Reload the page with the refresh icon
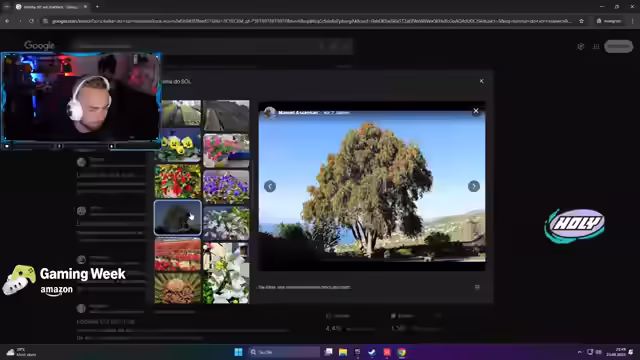640x360 pixels. coord(31,21)
